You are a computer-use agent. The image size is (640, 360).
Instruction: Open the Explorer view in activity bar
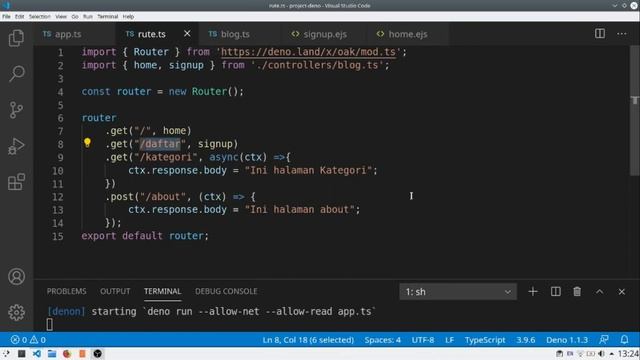coord(16,38)
